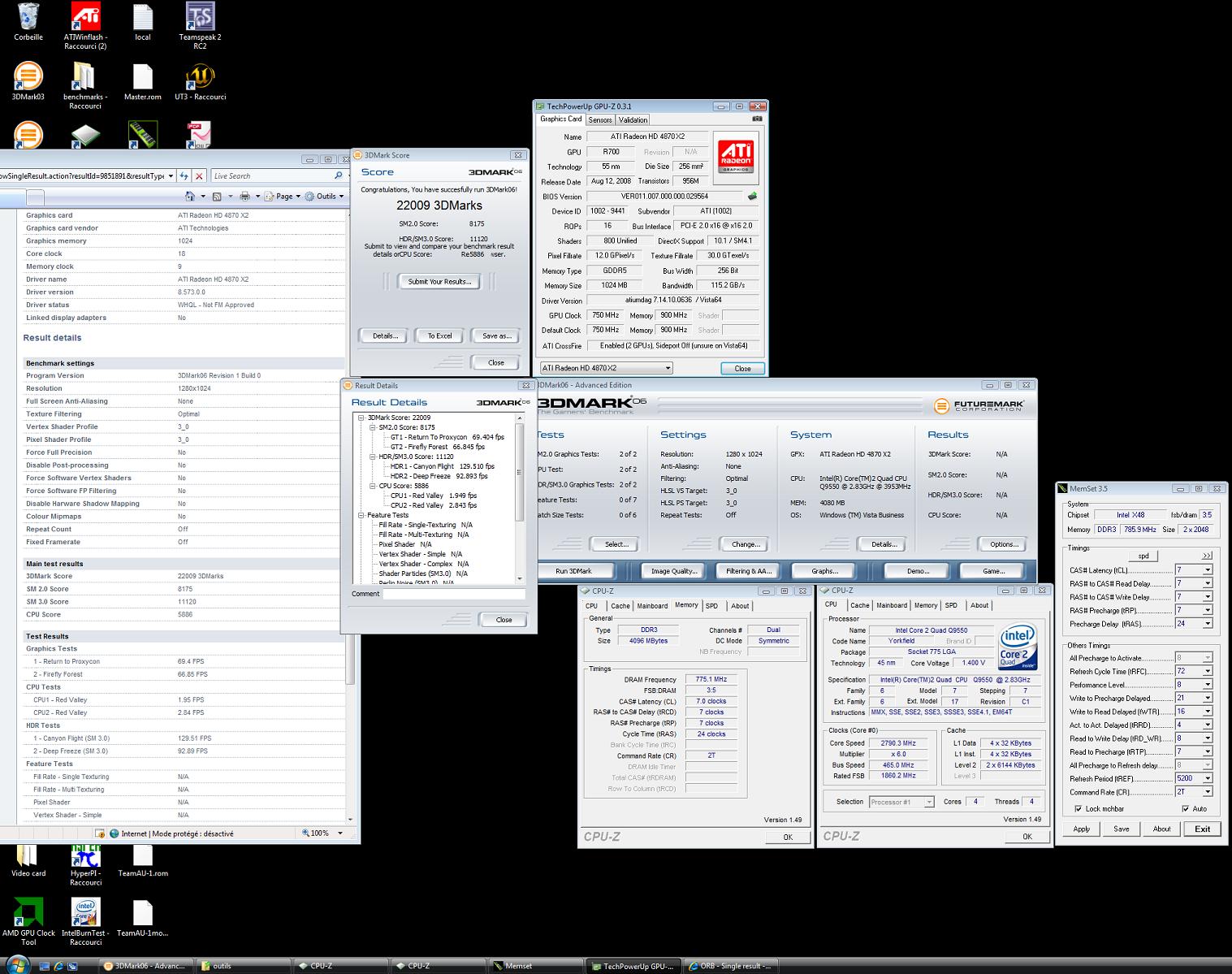1232x974 pixels.
Task: Switch to Mainboard tab in right CPU-Z window
Action: 892,605
